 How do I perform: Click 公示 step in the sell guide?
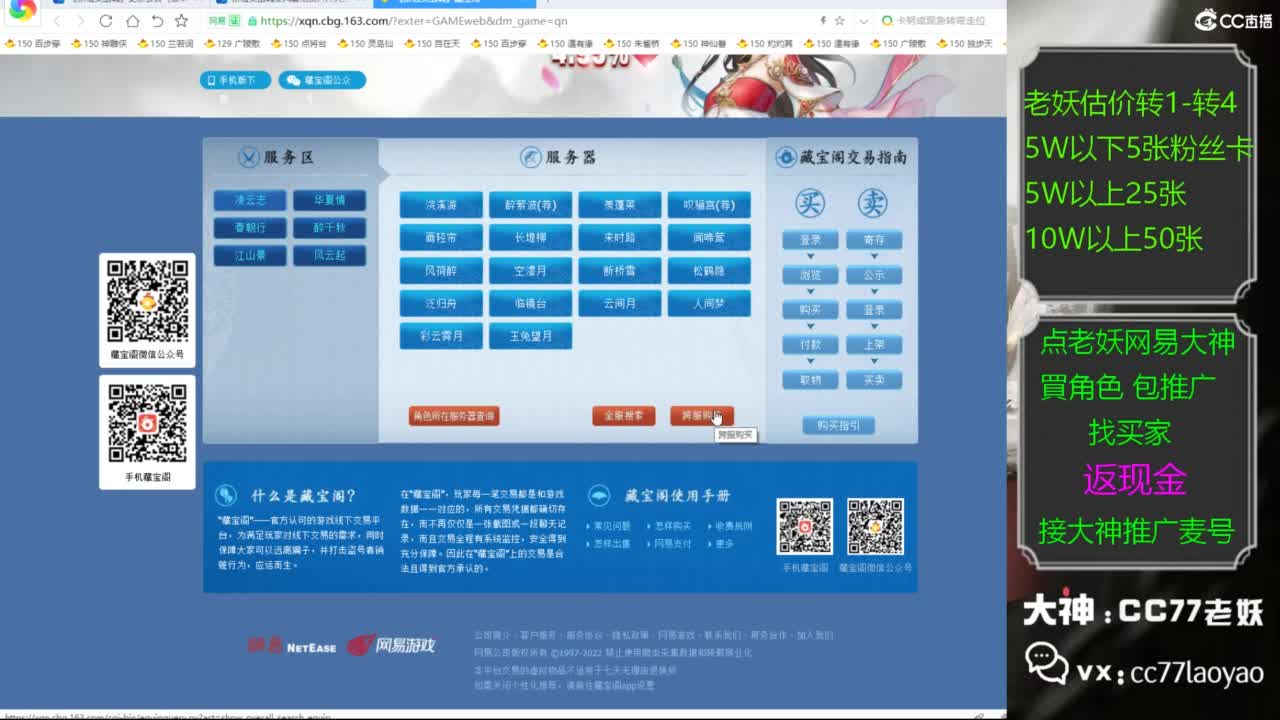click(x=874, y=275)
